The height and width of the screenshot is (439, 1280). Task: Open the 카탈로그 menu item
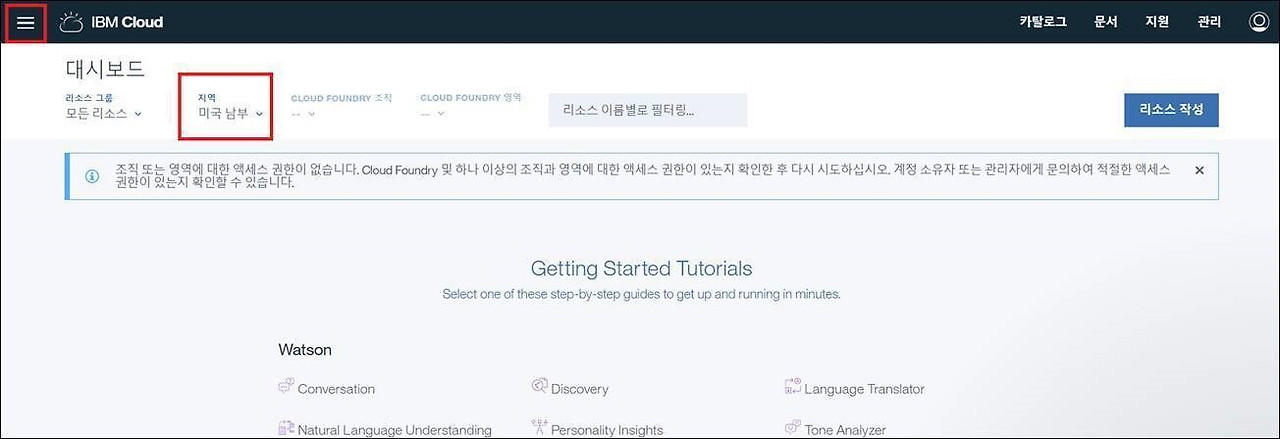tap(1043, 22)
